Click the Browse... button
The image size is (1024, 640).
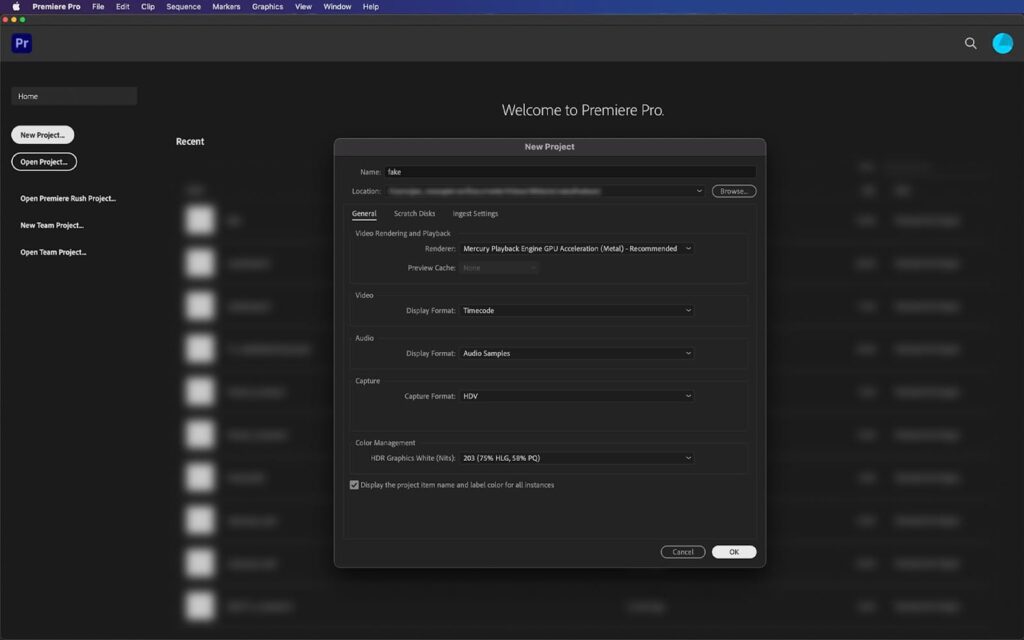point(734,191)
